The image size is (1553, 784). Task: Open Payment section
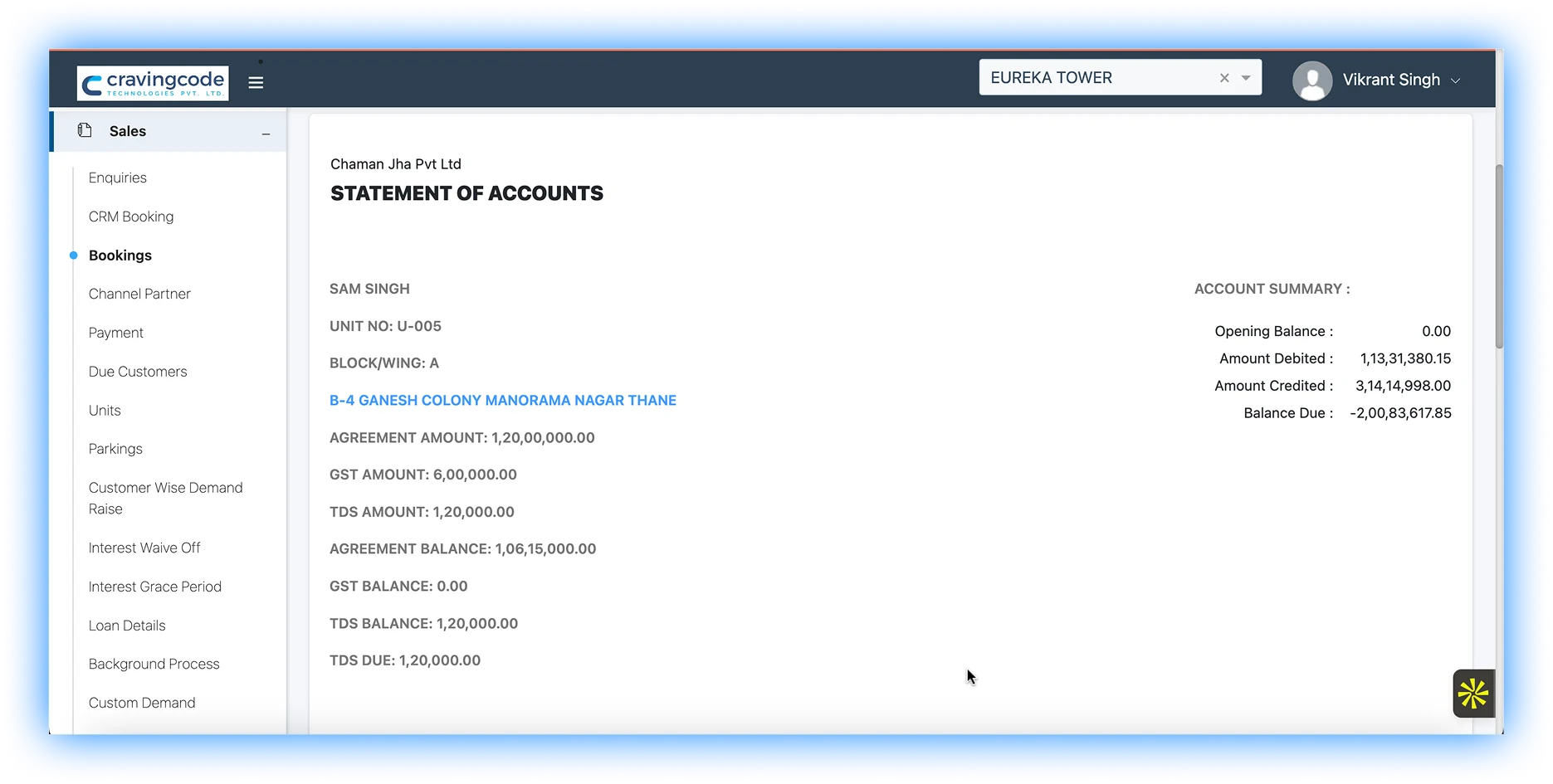pyautogui.click(x=116, y=333)
